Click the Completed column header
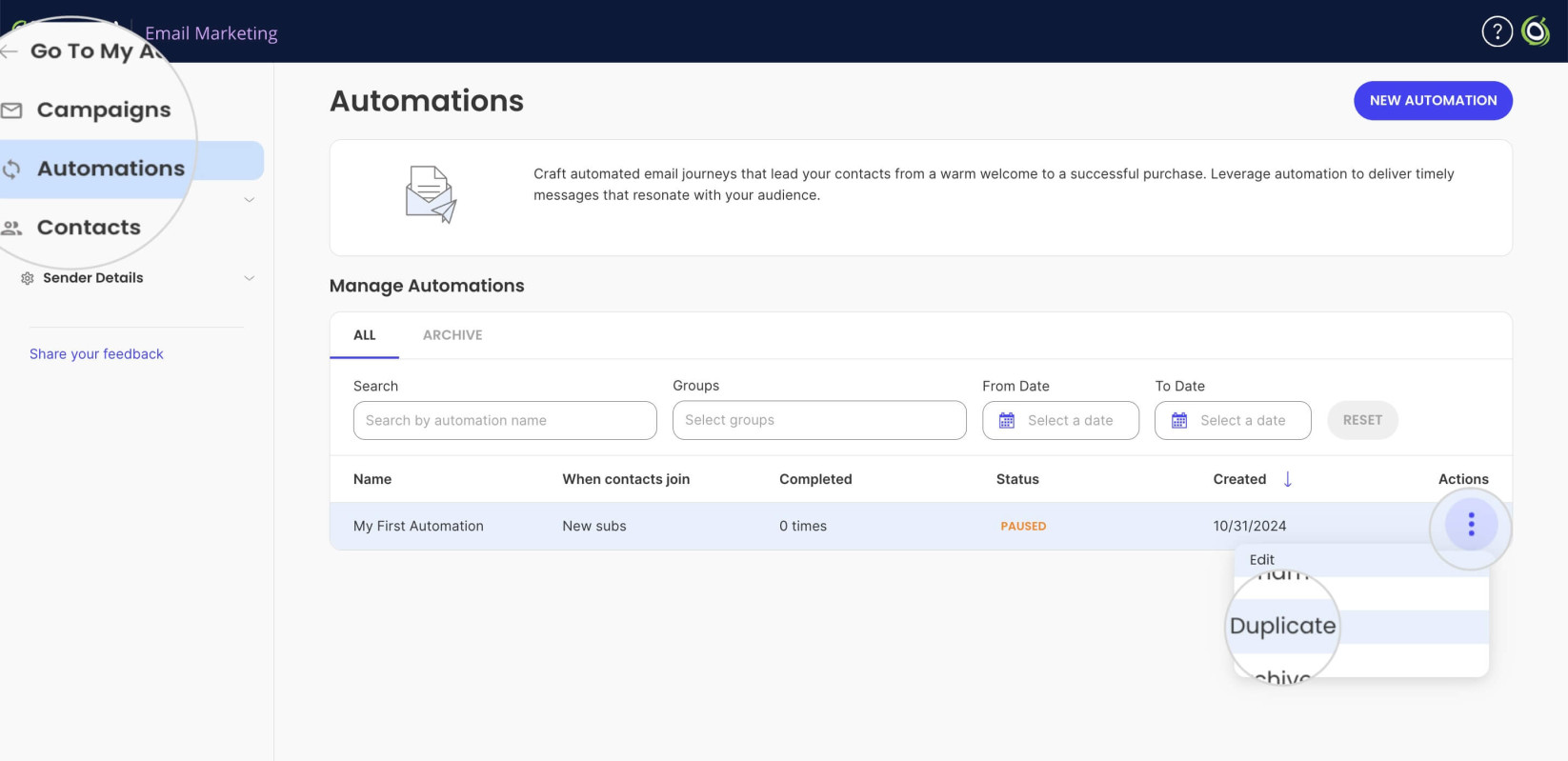This screenshot has height=761, width=1568. (815, 479)
